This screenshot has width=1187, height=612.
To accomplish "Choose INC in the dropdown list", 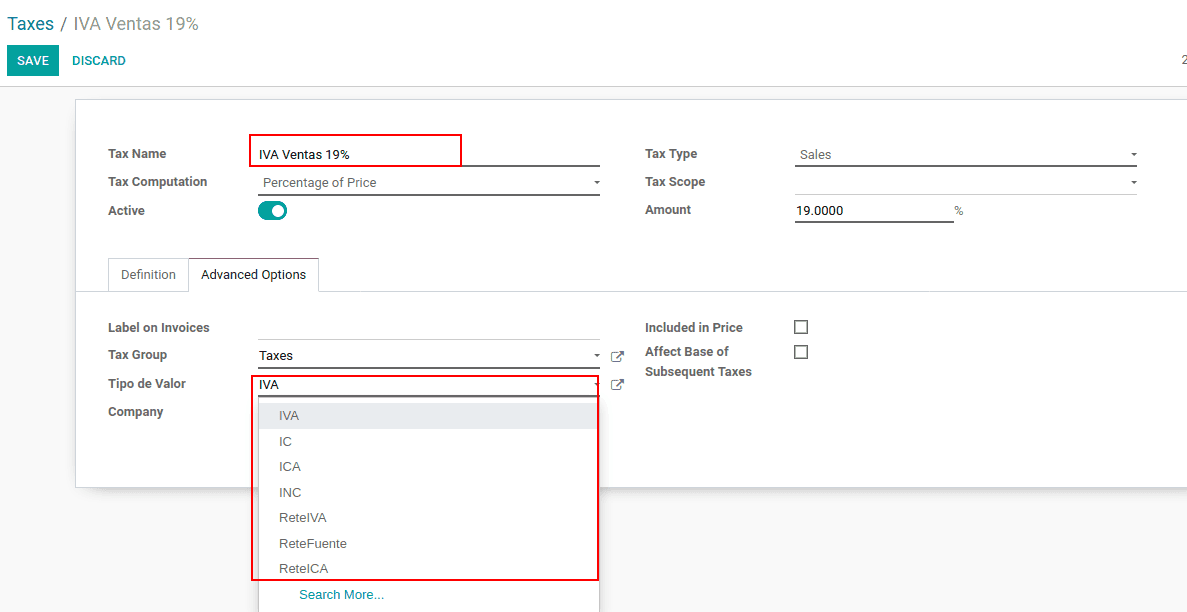I will click(428, 492).
